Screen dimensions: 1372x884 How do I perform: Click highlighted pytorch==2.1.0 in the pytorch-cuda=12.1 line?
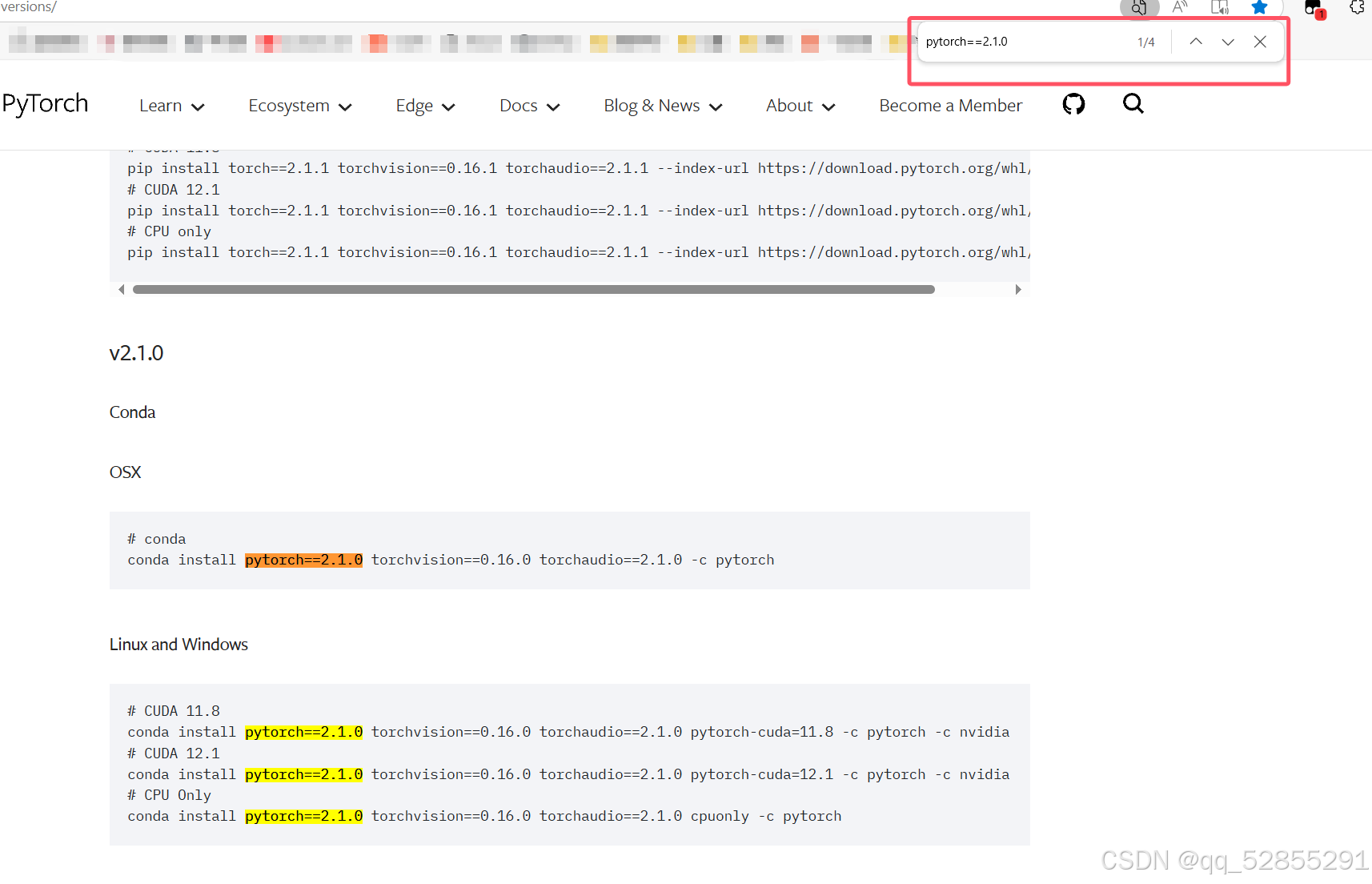click(303, 774)
